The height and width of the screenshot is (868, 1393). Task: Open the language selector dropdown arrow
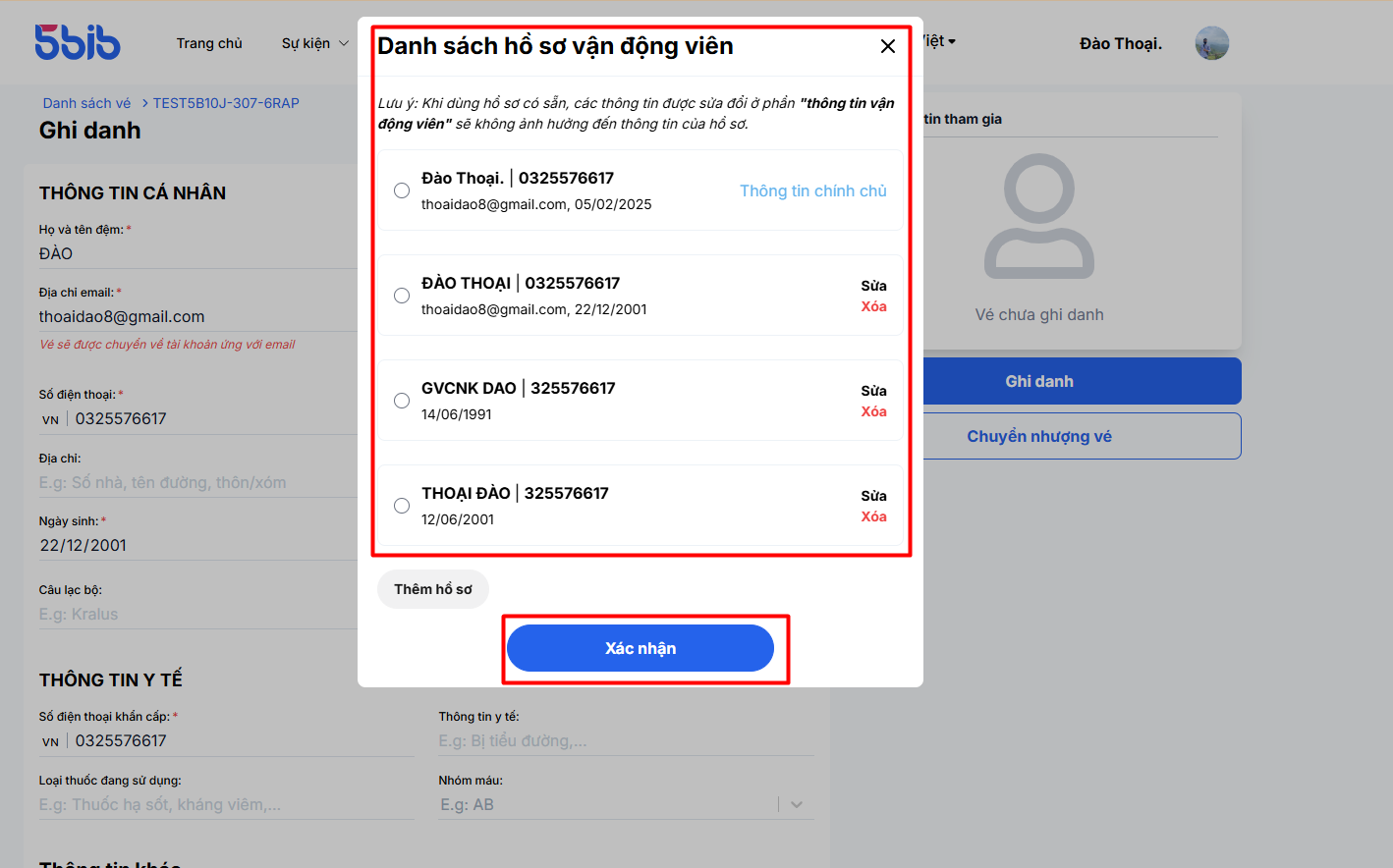(x=952, y=41)
